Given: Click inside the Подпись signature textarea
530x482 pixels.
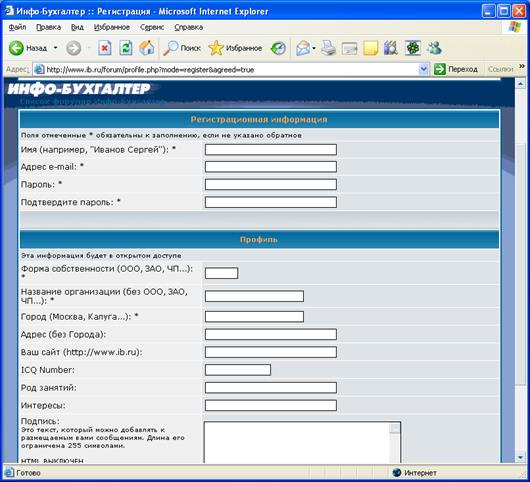Looking at the screenshot, I should click(x=297, y=442).
